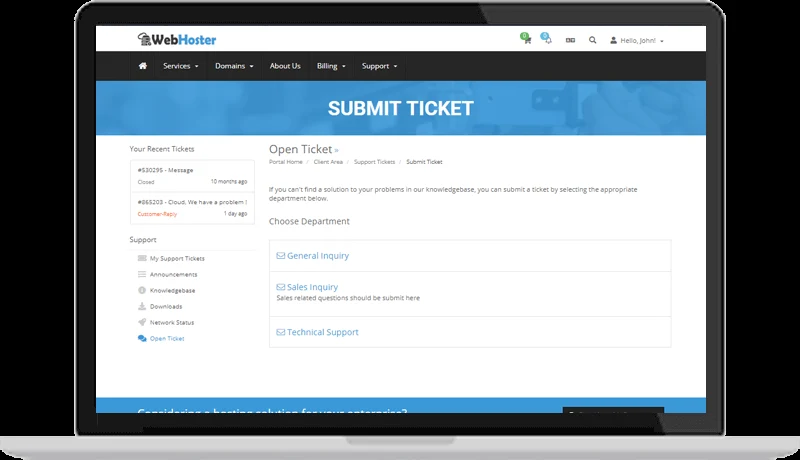The image size is (800, 460).
Task: Open the shopping cart icon
Action: [527, 39]
